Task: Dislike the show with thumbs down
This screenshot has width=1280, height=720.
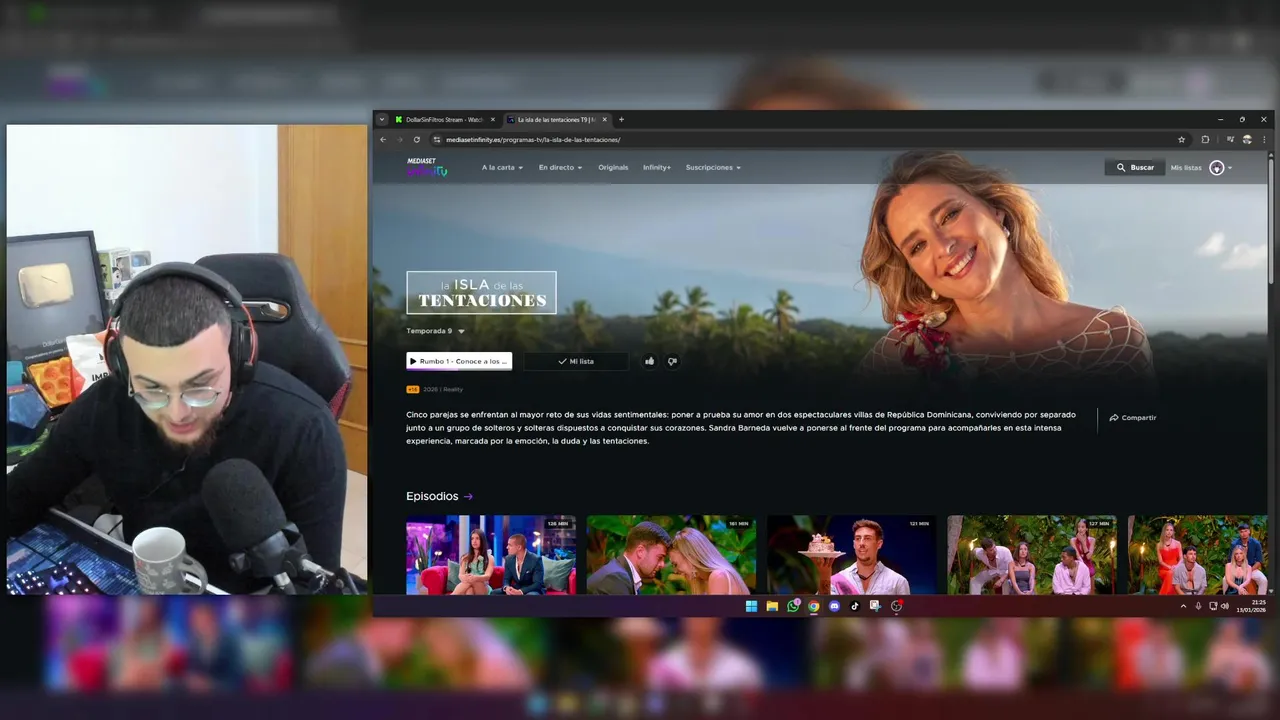Action: (672, 361)
